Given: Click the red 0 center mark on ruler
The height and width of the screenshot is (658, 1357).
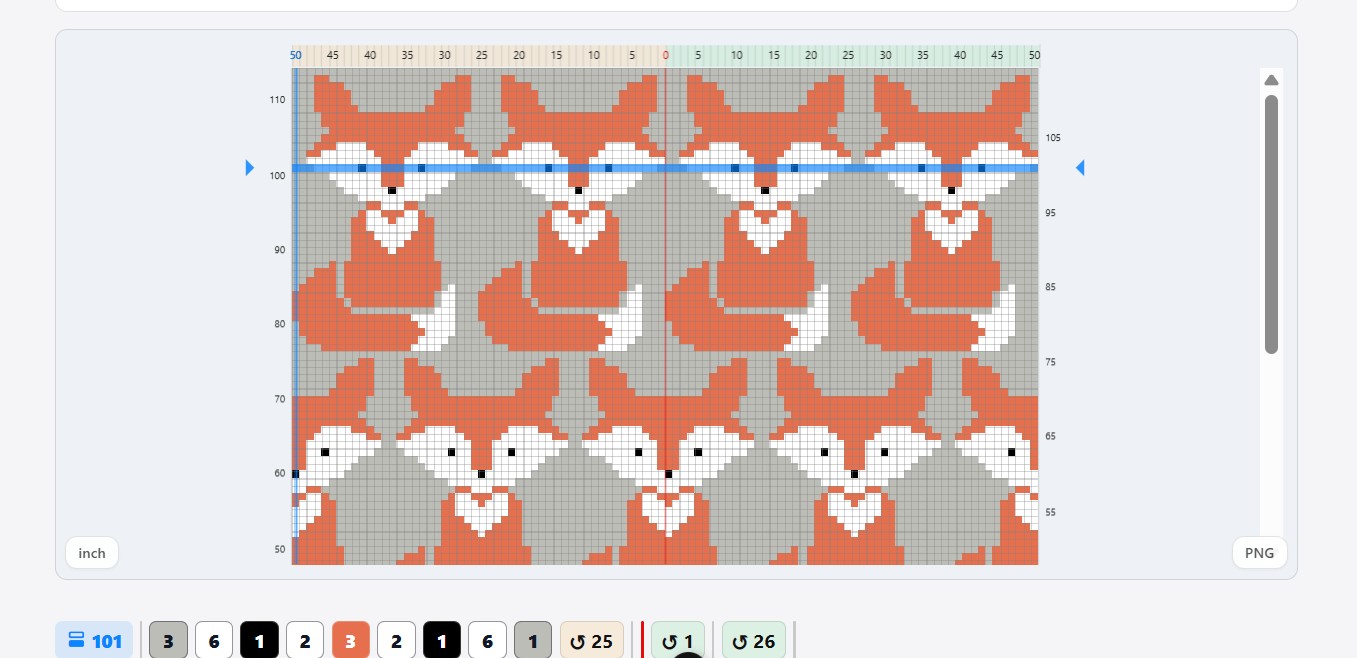Looking at the screenshot, I should [x=665, y=55].
